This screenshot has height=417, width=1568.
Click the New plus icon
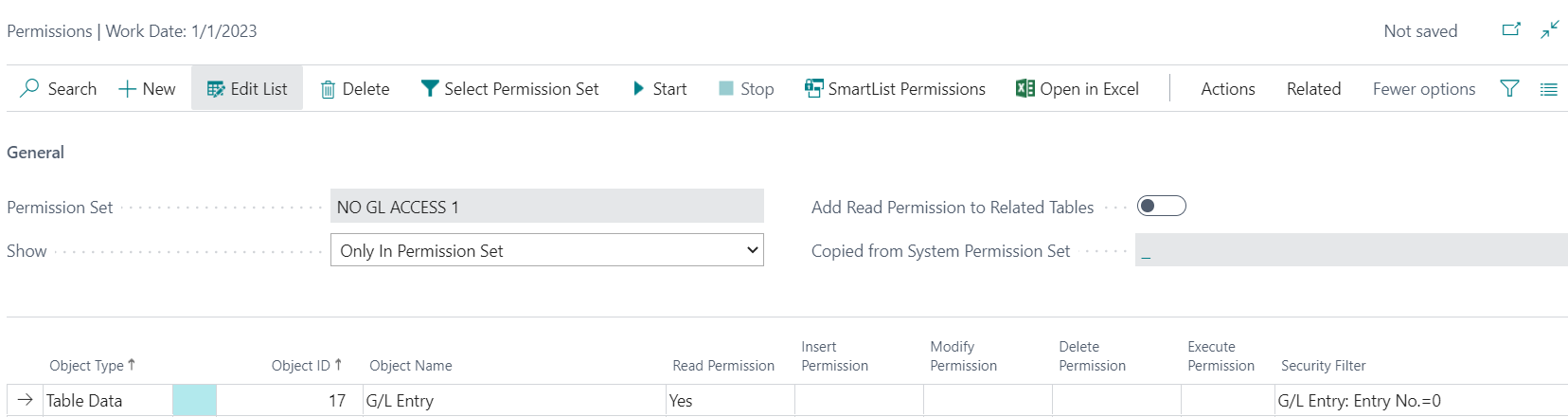click(127, 89)
